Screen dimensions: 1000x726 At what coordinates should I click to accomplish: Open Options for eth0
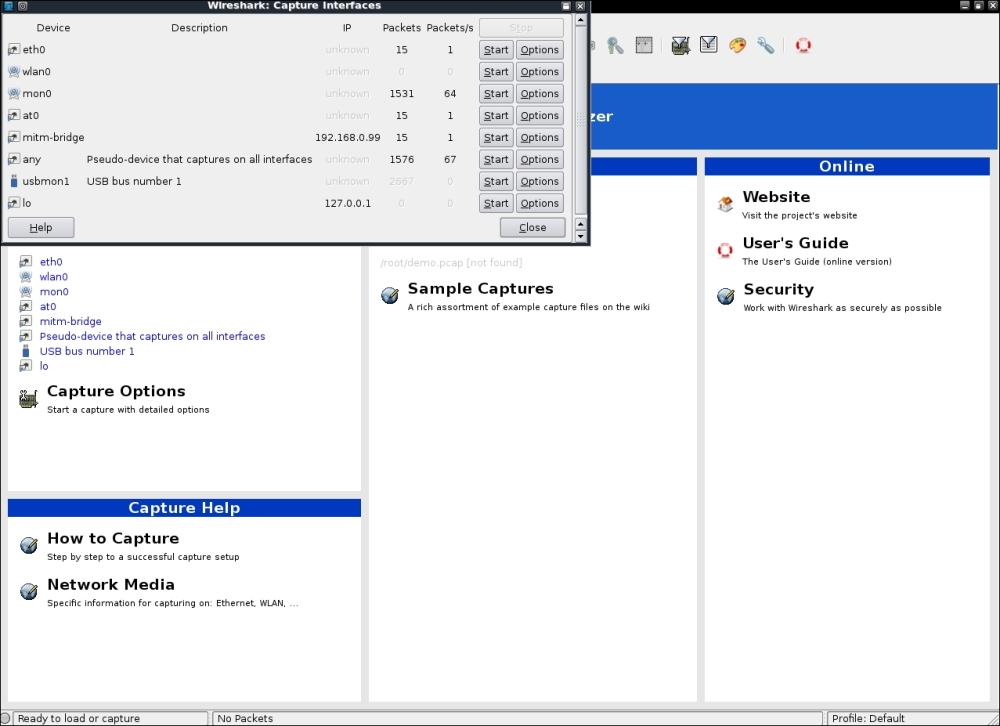tap(540, 50)
